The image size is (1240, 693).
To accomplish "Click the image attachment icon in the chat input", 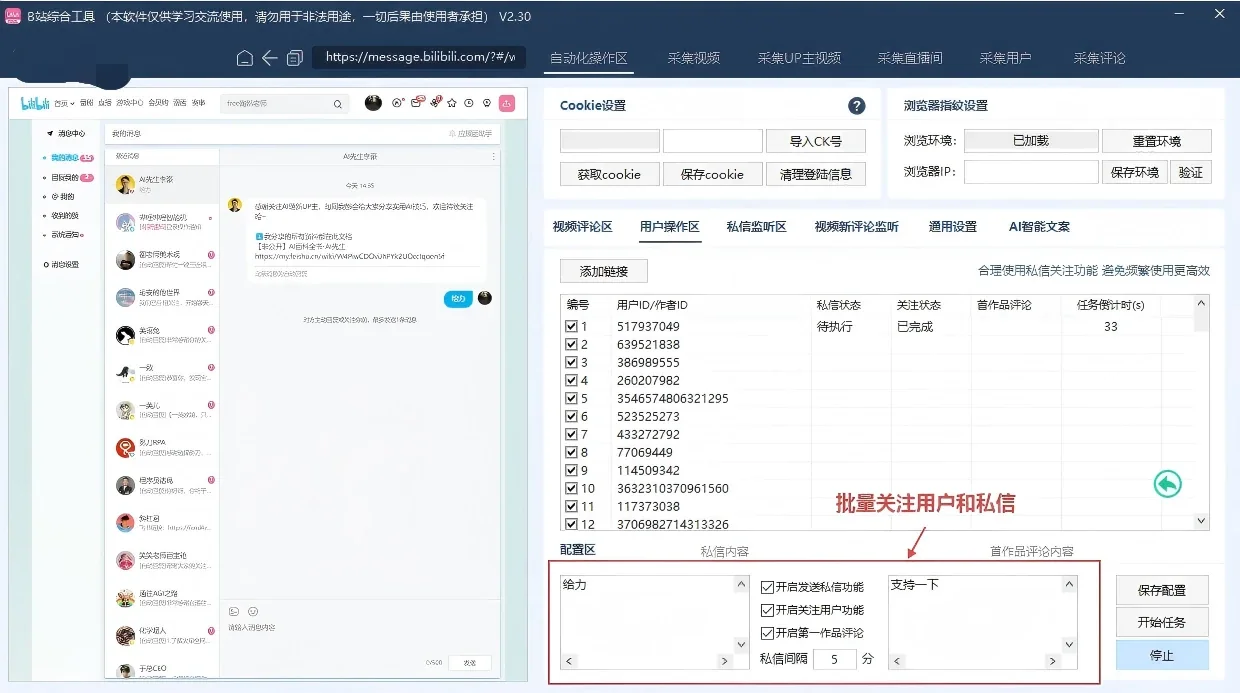I will click(x=234, y=612).
